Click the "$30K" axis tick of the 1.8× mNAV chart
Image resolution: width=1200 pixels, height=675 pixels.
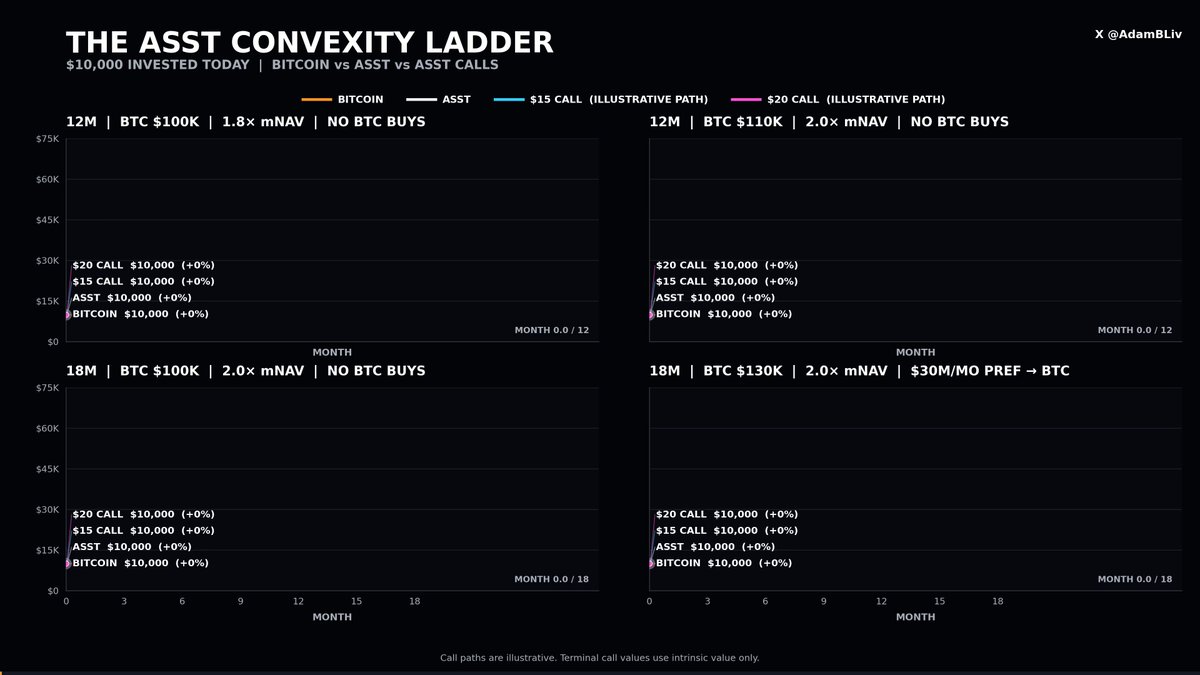coord(47,261)
